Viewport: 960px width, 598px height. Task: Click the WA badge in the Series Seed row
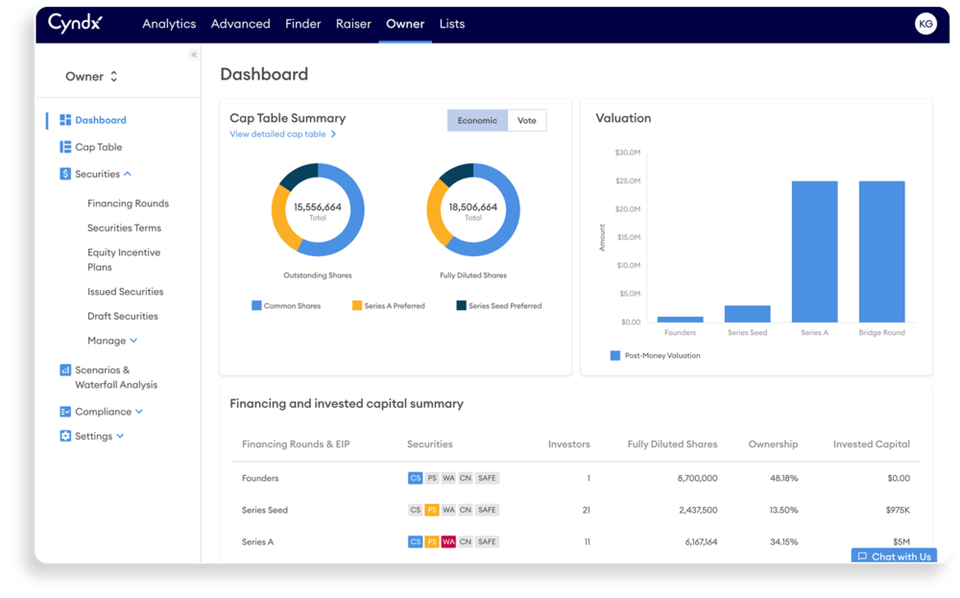(x=449, y=510)
